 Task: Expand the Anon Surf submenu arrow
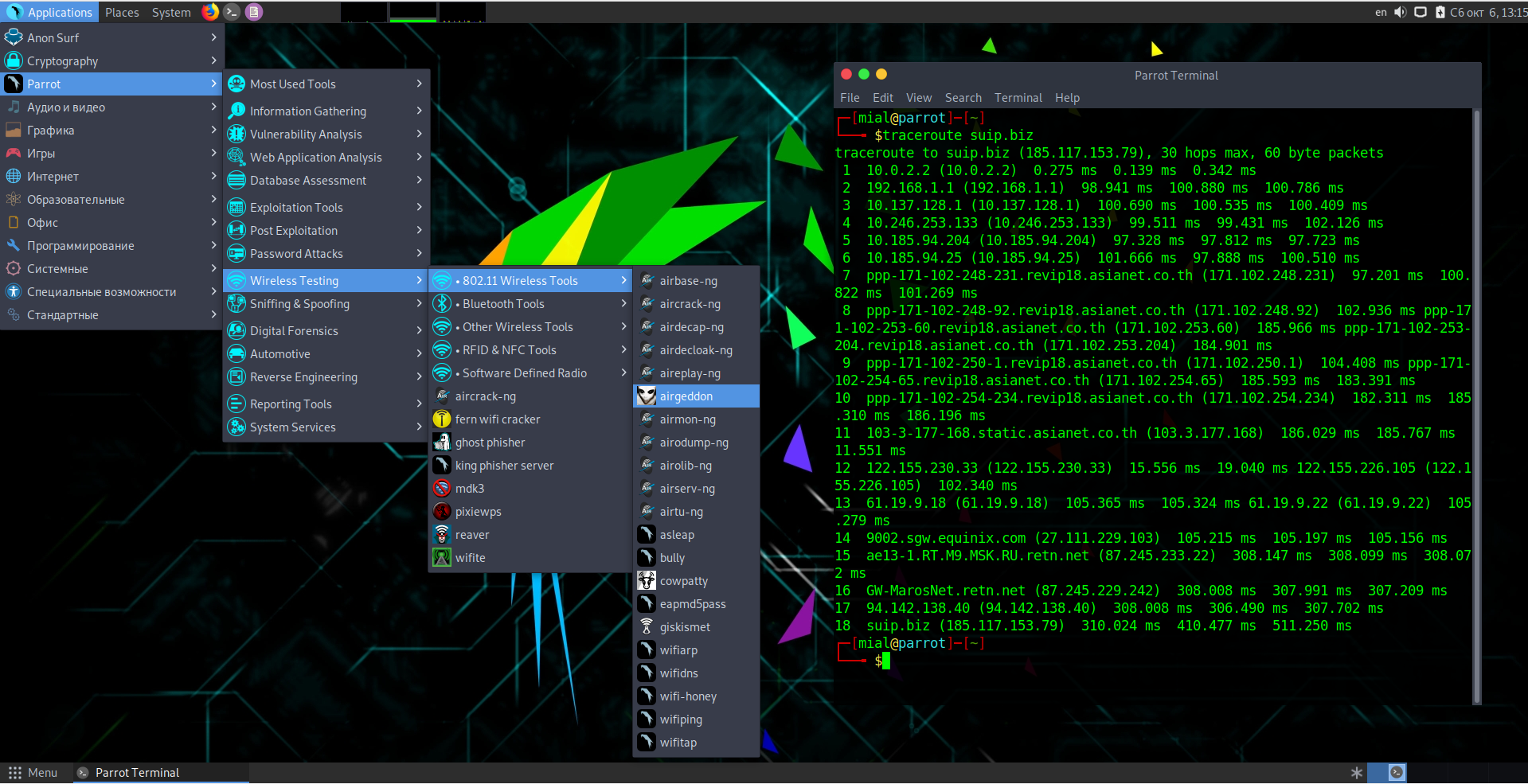coord(213,37)
